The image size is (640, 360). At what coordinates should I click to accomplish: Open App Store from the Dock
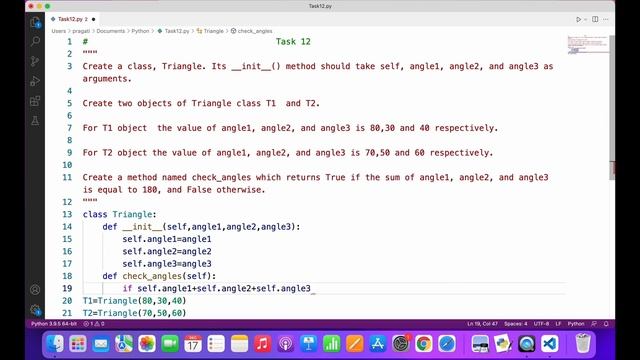pos(378,344)
